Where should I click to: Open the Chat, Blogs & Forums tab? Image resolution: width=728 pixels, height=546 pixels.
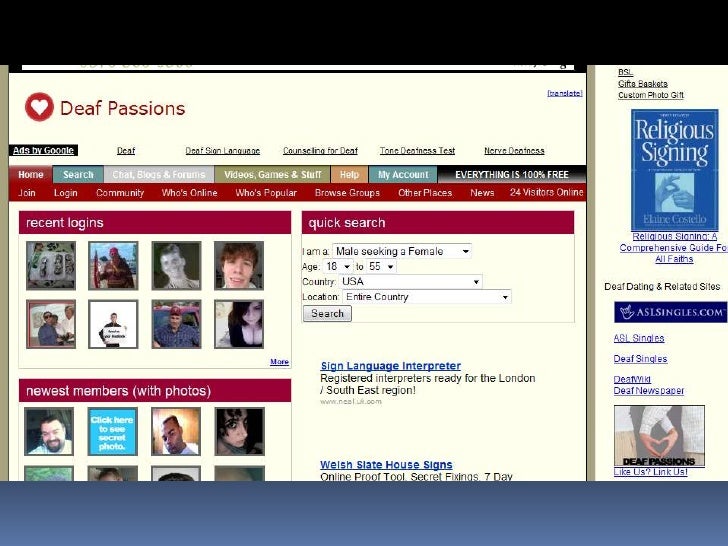159,175
